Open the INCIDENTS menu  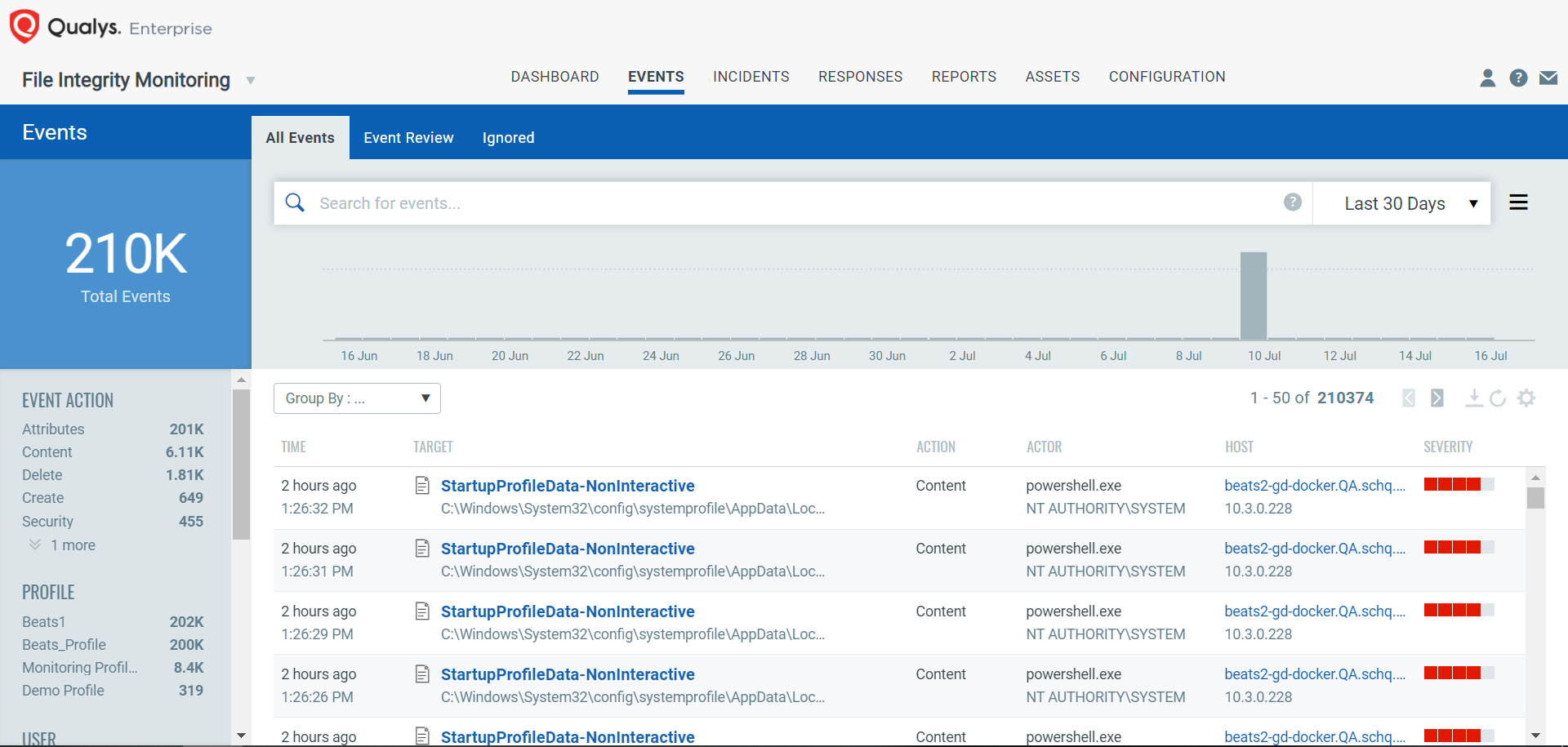point(751,77)
